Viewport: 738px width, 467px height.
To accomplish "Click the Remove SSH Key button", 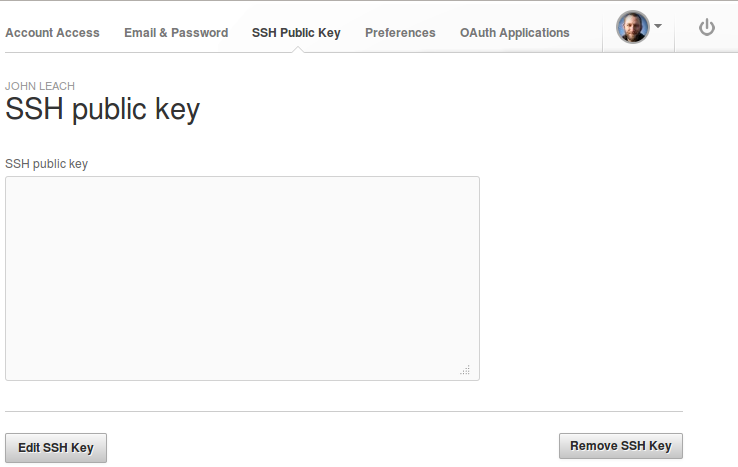I will [x=621, y=446].
